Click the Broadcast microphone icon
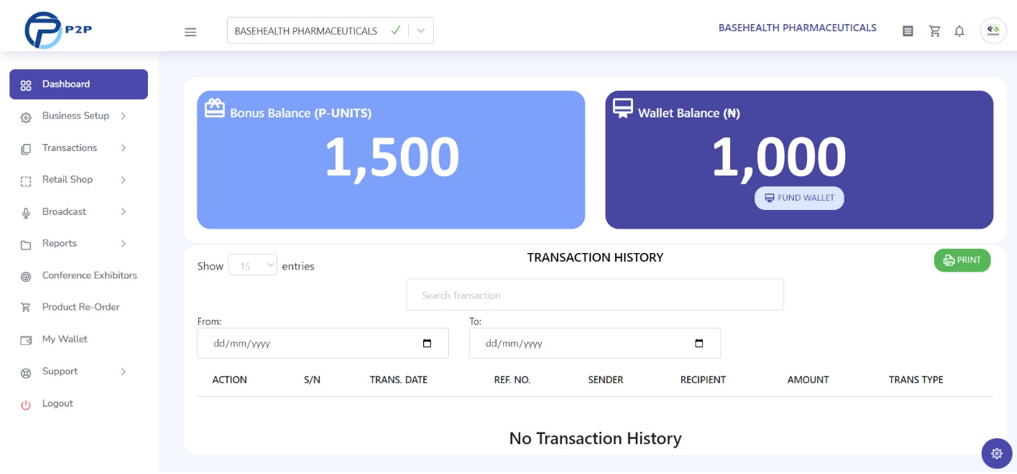This screenshot has height=474, width=1017. [26, 213]
